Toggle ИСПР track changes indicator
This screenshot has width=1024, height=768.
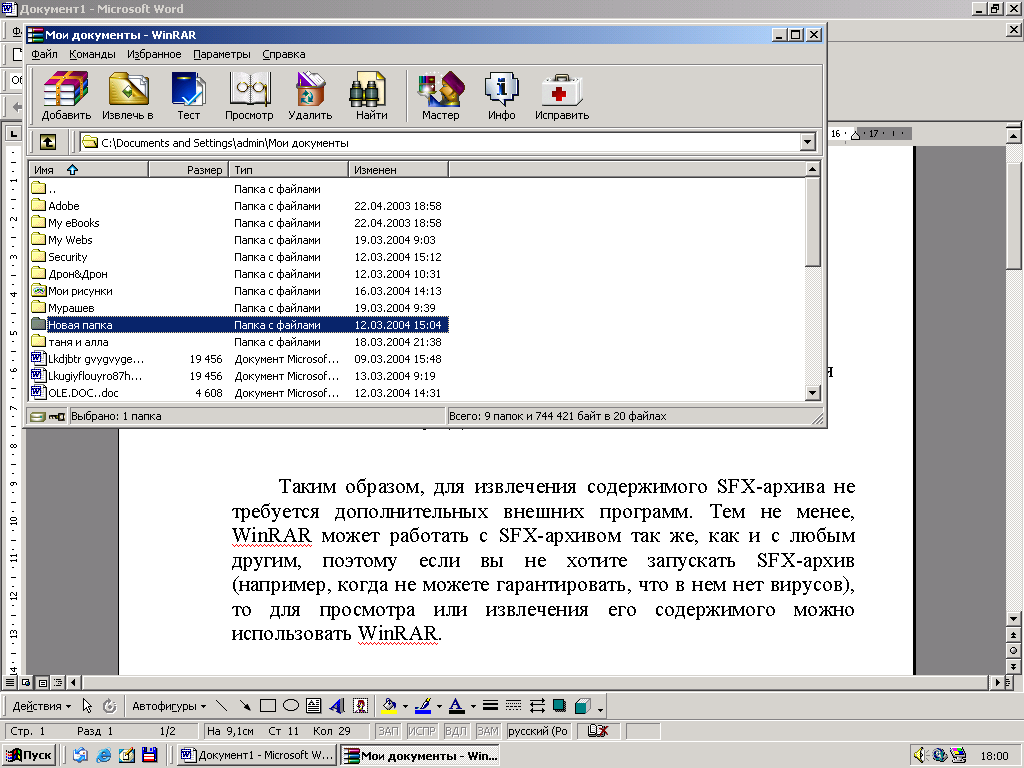point(422,731)
